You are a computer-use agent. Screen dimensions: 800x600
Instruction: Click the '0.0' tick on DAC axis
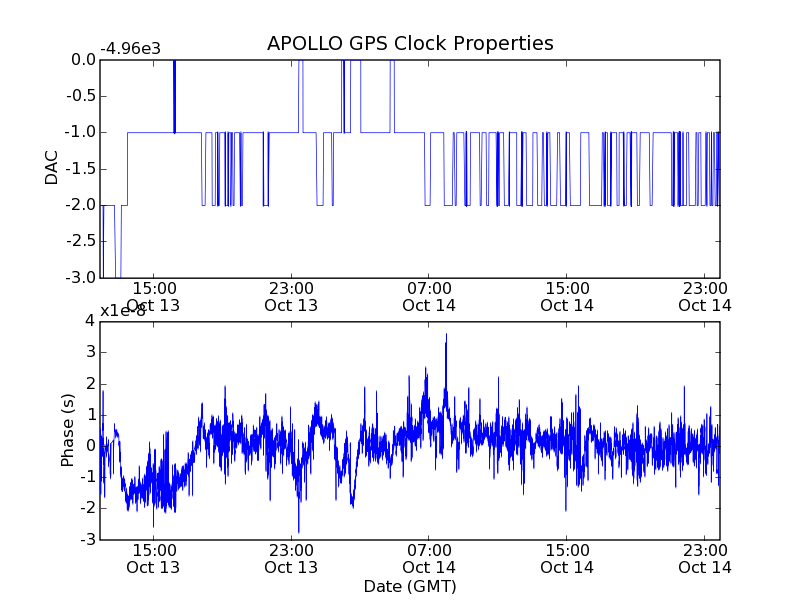[83, 60]
